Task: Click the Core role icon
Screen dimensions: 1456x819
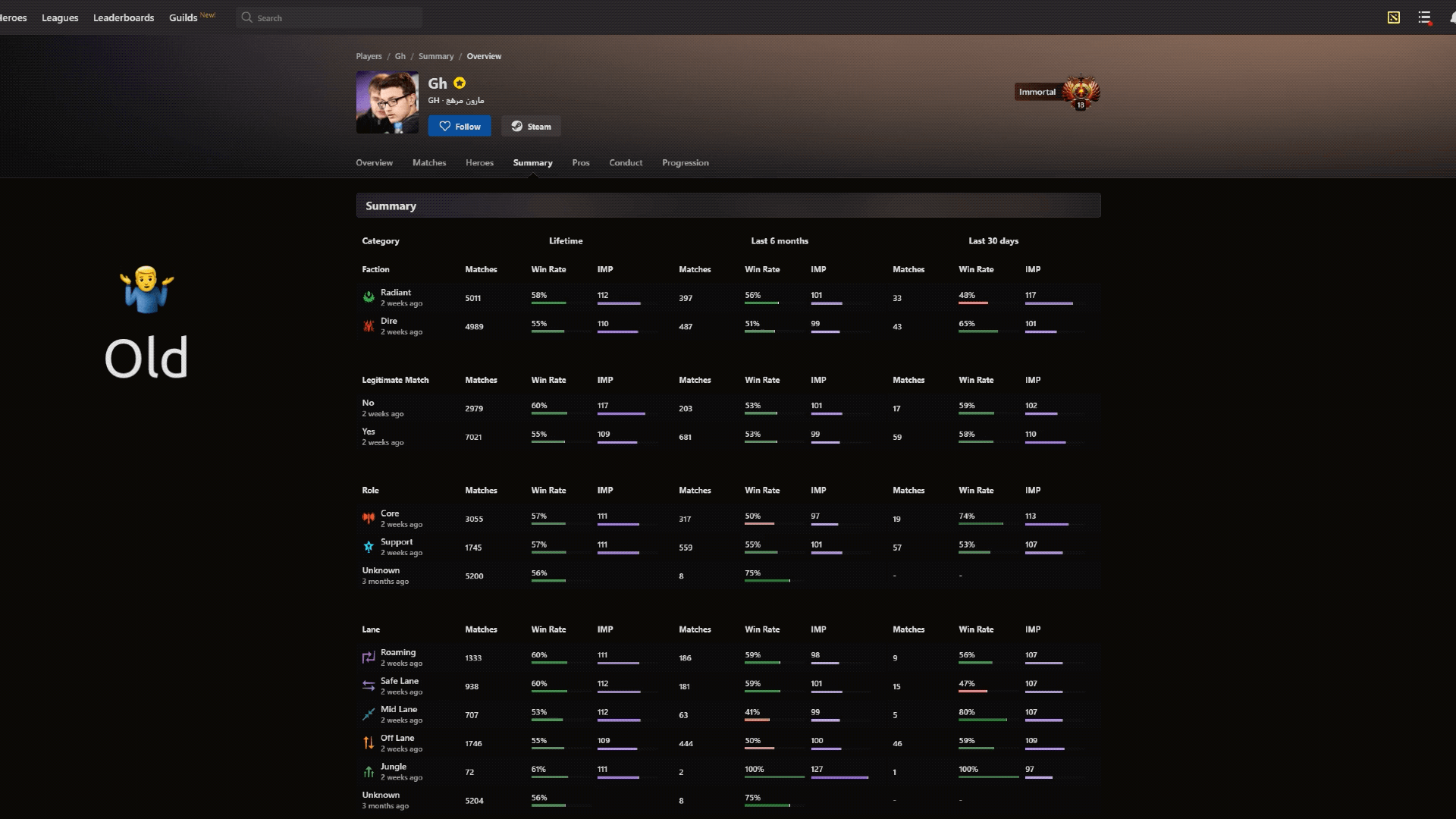Action: point(369,519)
